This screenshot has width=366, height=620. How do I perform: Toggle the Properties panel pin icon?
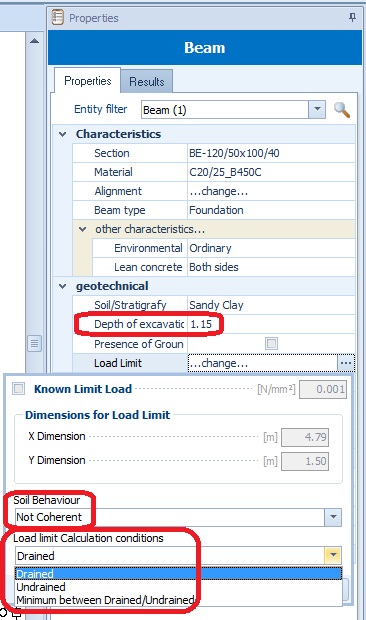point(352,17)
